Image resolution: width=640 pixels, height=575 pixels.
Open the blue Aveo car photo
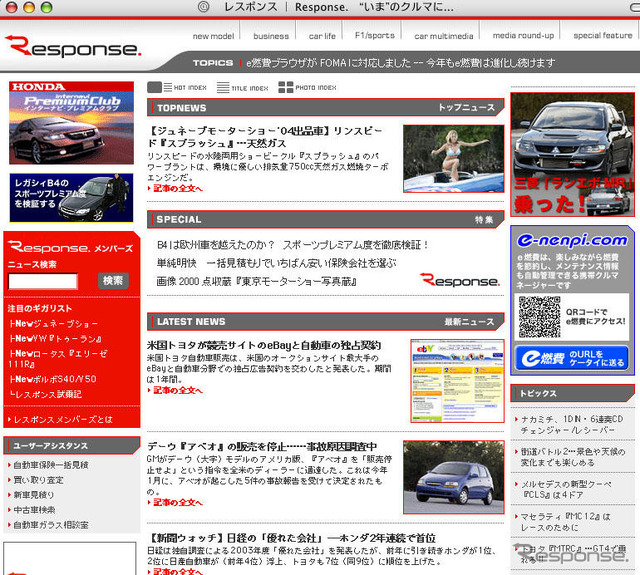[x=453, y=477]
